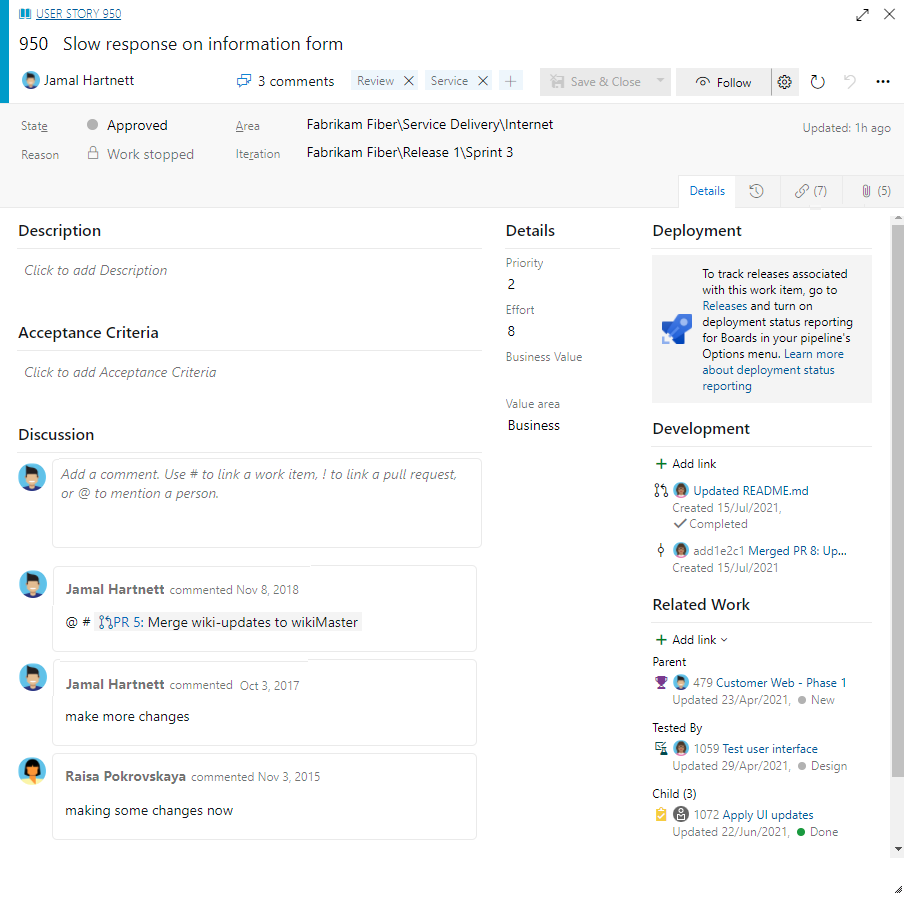Enter full screen with the expand arrow icon
The height and width of the screenshot is (901, 904).
click(862, 15)
